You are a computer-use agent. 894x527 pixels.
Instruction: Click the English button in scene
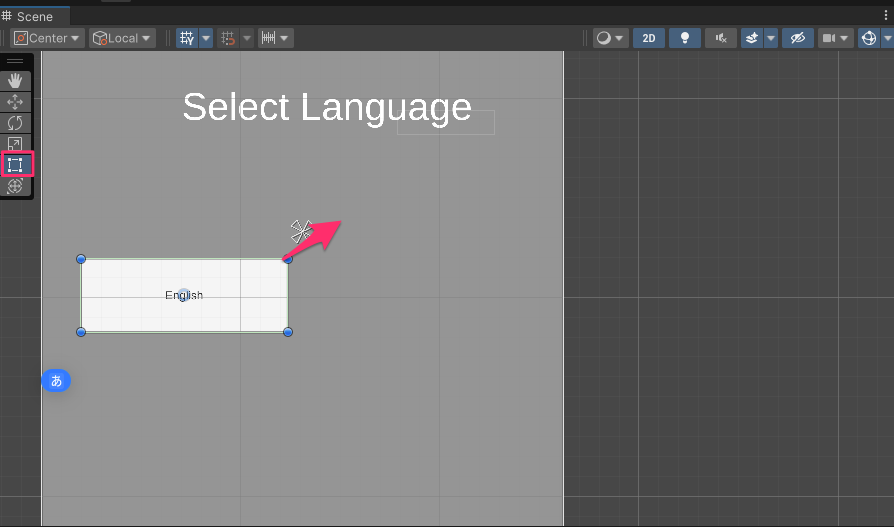point(184,295)
